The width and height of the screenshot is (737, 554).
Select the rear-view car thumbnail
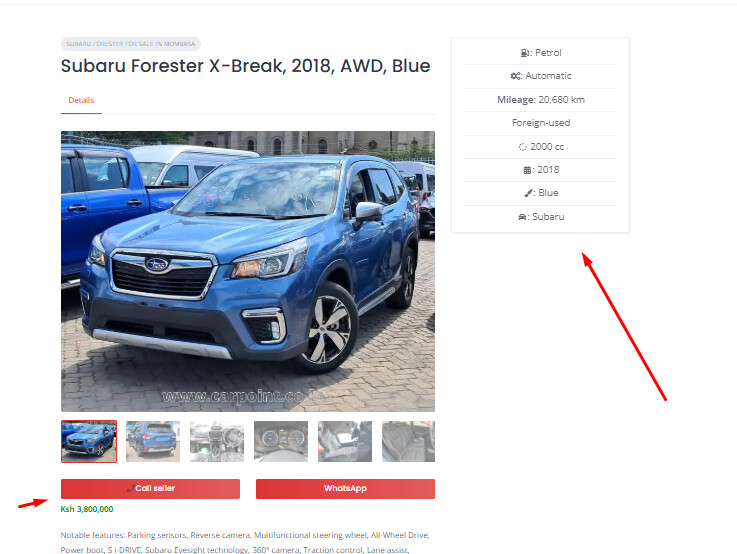point(153,442)
